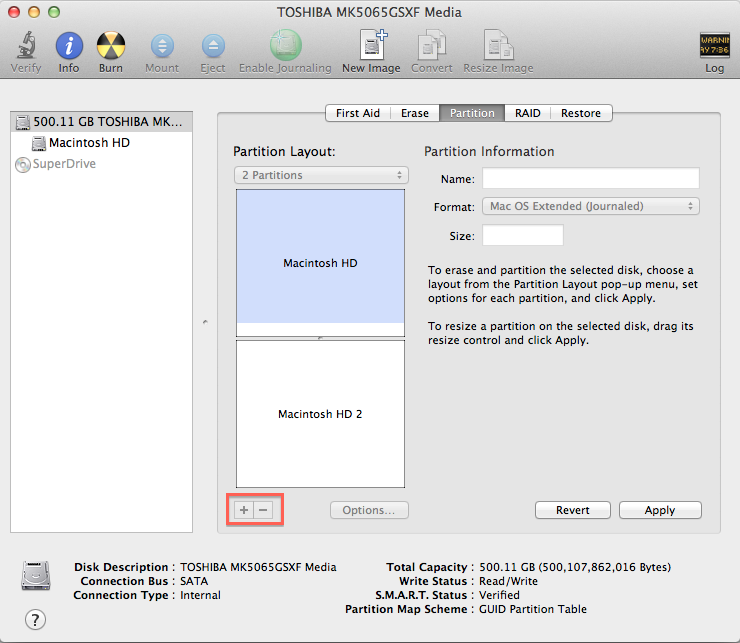The image size is (740, 643).
Task: Click the New Image toolbar icon
Action: 371,46
